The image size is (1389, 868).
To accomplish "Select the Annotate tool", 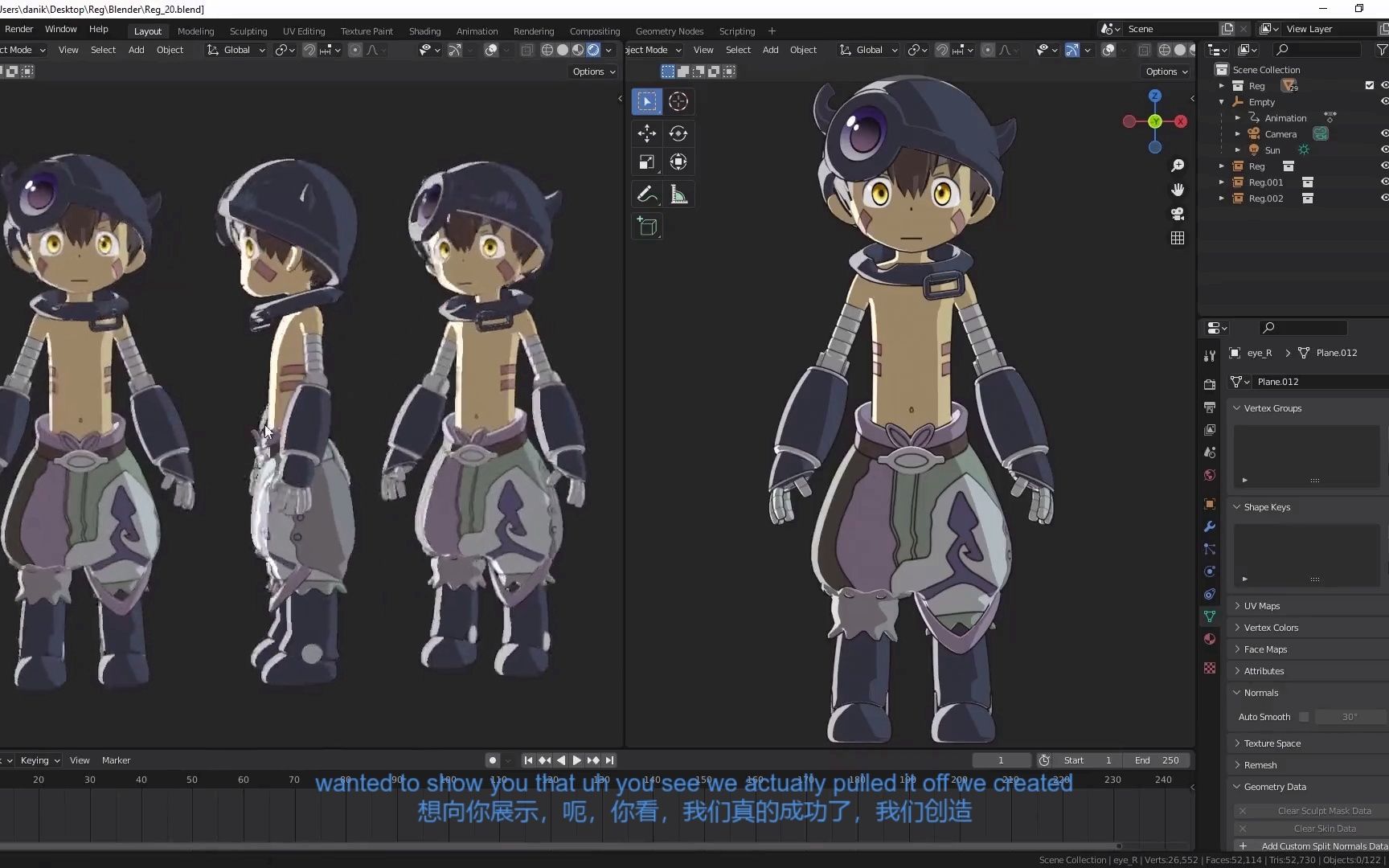I will pos(646,194).
